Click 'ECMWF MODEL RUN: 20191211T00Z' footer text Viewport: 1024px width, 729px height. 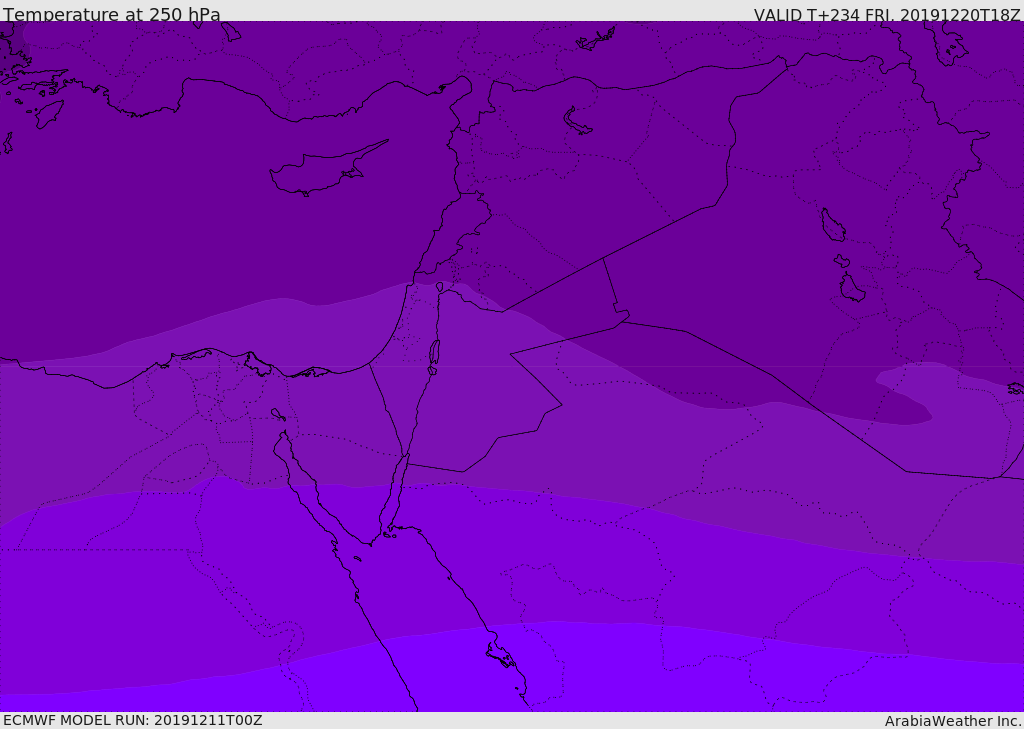[x=133, y=720]
